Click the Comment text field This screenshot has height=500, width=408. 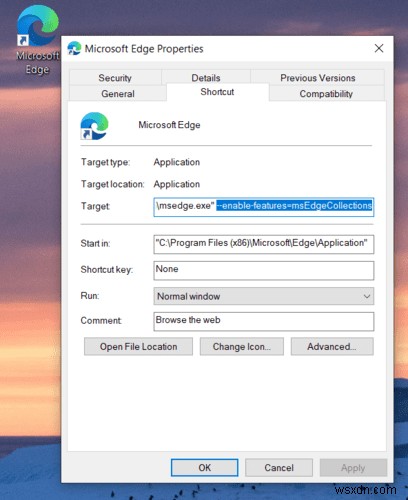coord(264,321)
